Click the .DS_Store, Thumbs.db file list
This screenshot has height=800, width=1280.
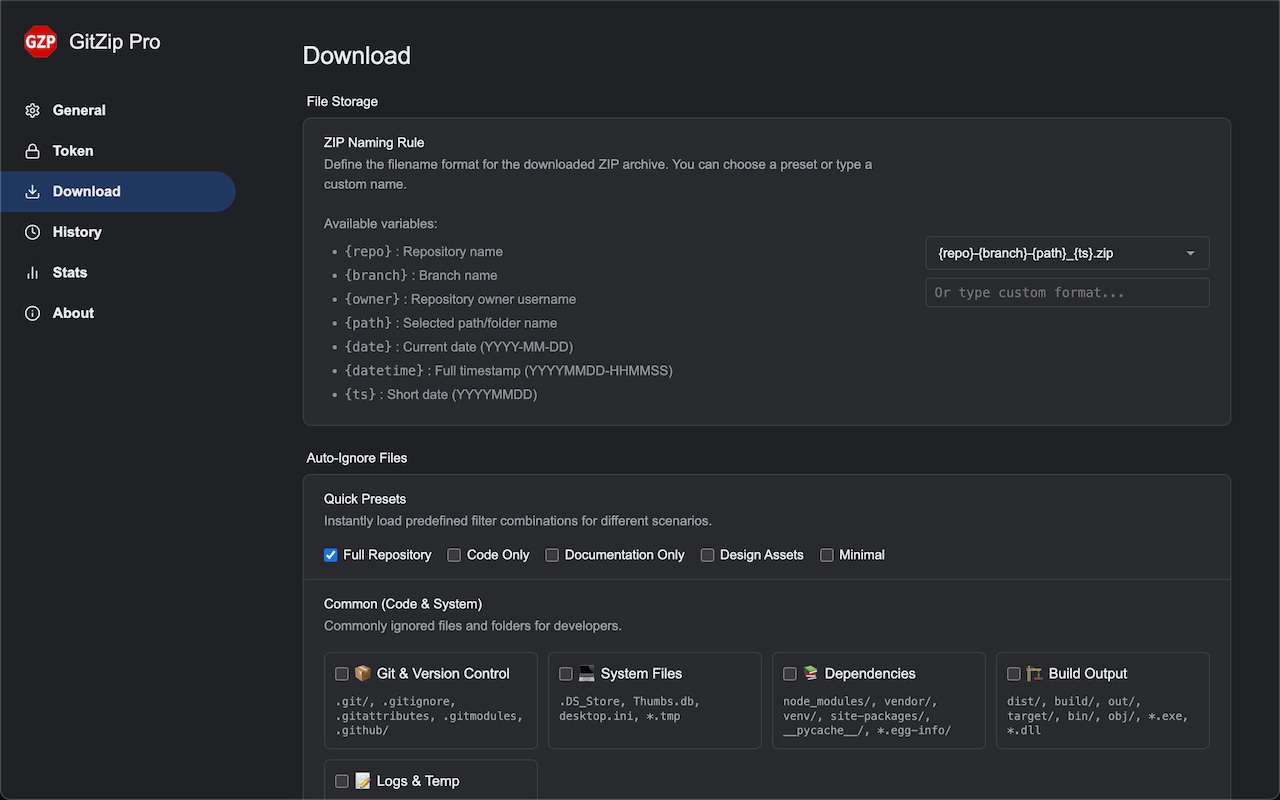pos(630,709)
